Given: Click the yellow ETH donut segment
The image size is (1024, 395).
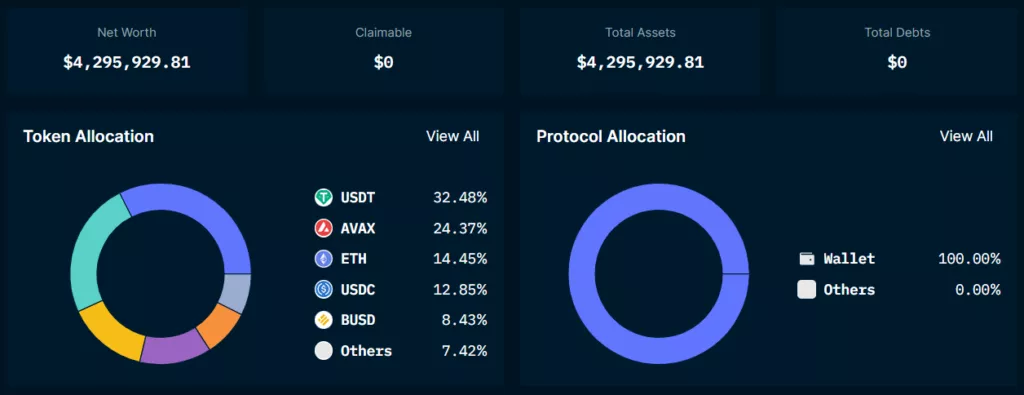Looking at the screenshot, I should click(108, 330).
